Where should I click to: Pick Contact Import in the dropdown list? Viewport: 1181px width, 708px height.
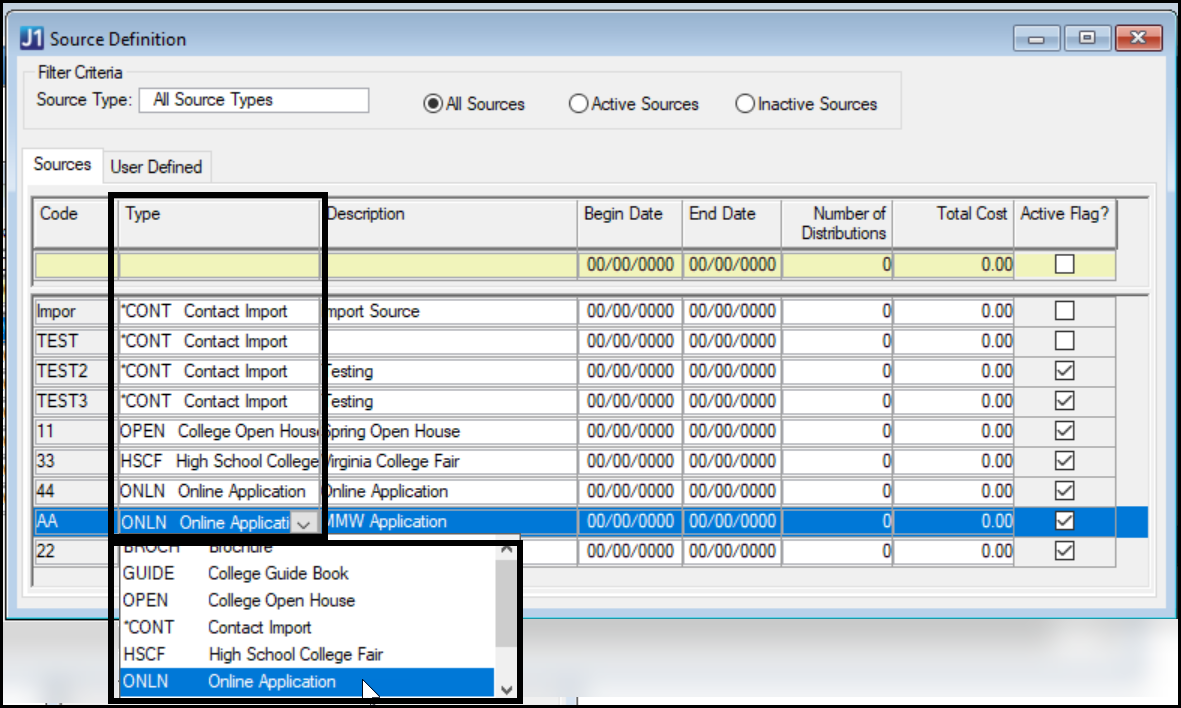point(259,628)
